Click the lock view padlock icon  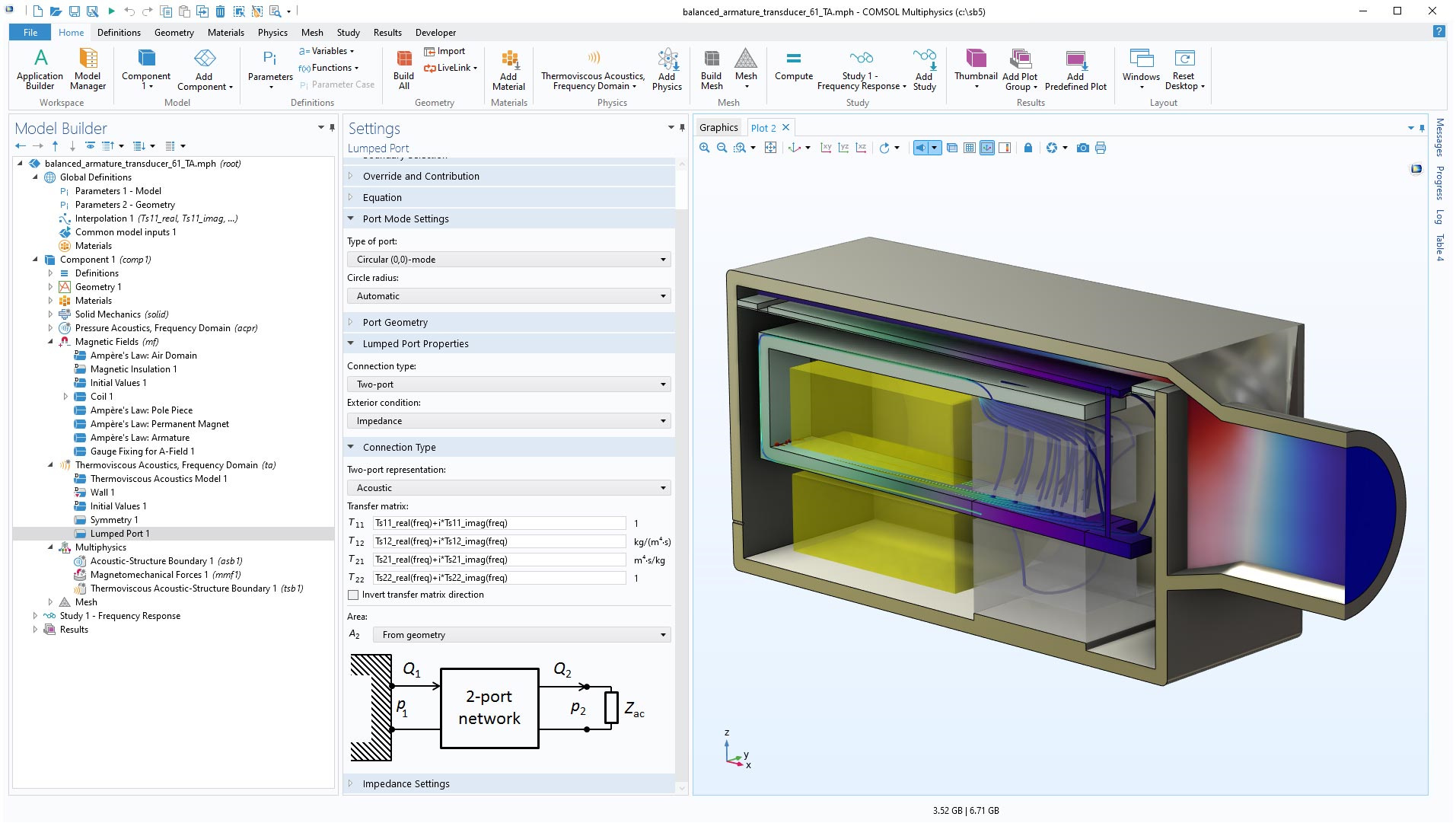[x=1028, y=148]
